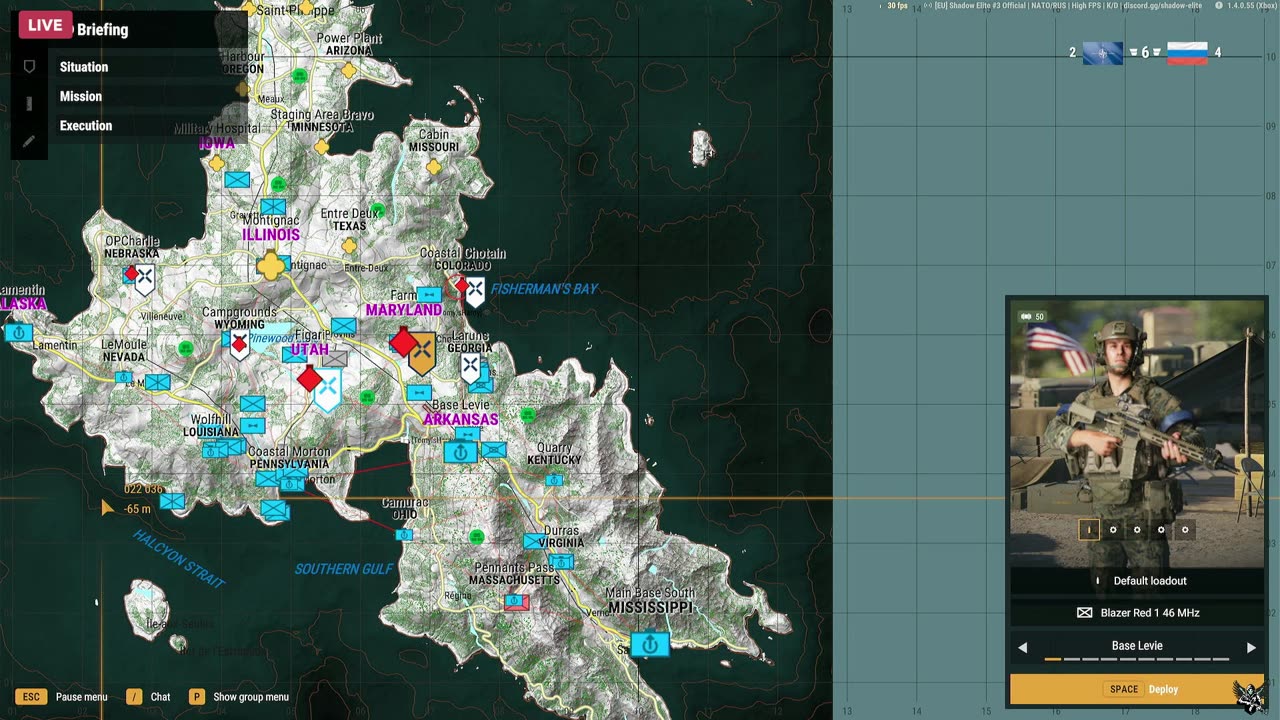The width and height of the screenshot is (1280, 720).
Task: Click the spawn icon at Quarry Kentucky
Action: [x=554, y=480]
